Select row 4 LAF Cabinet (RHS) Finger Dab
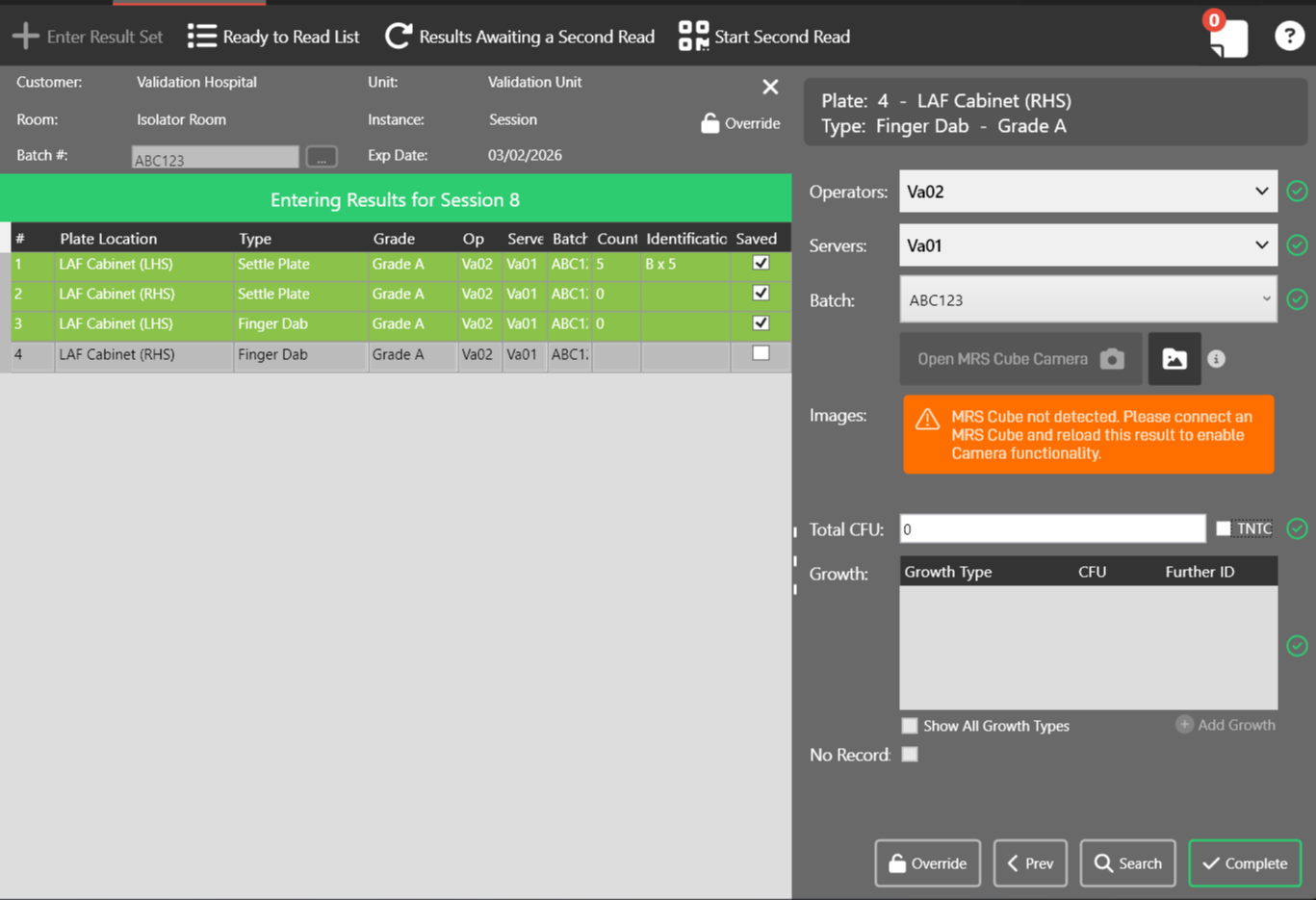This screenshot has width=1316, height=900. point(289,355)
